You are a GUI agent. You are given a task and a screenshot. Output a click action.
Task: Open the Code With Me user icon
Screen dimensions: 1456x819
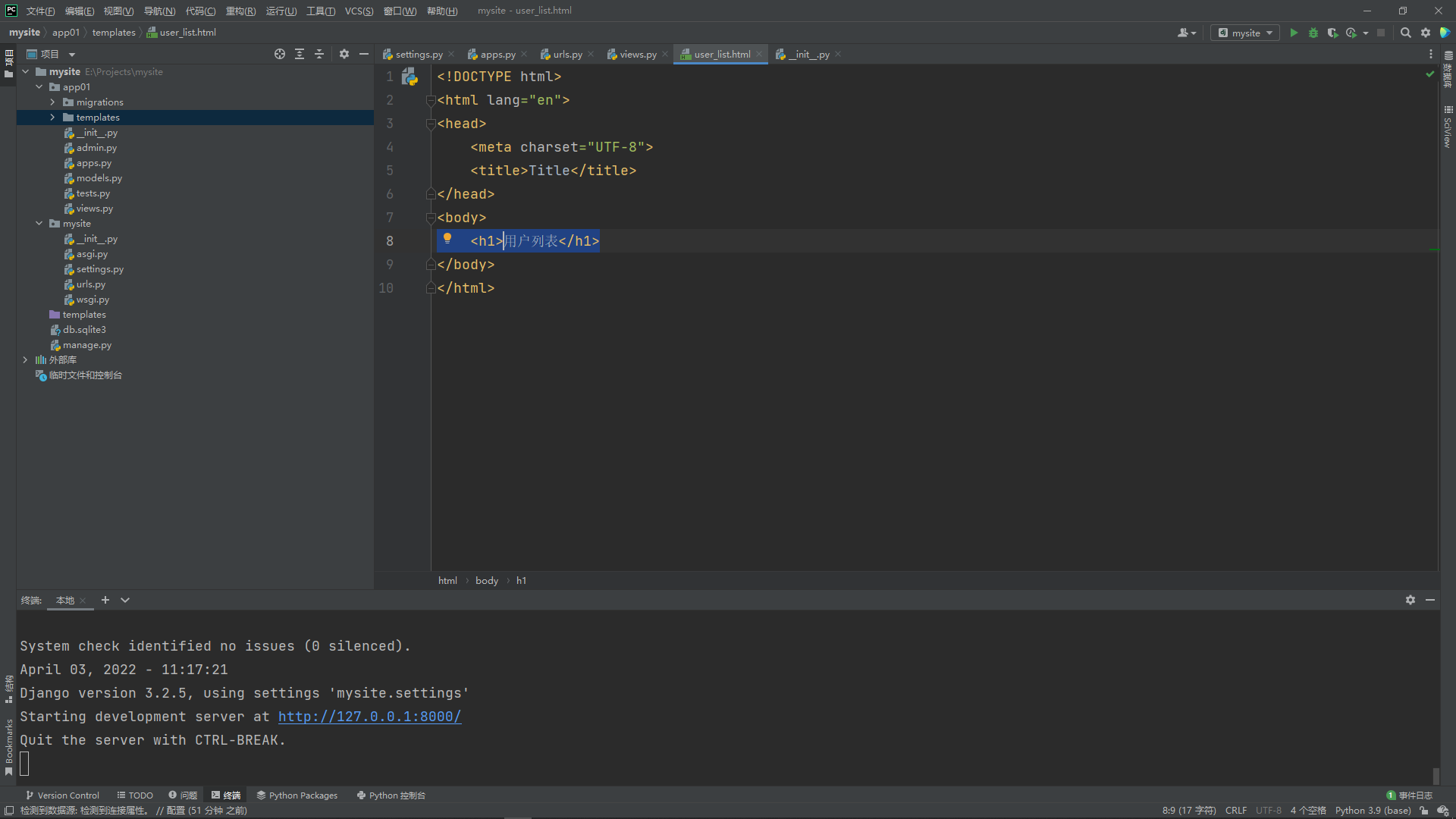point(1187,33)
